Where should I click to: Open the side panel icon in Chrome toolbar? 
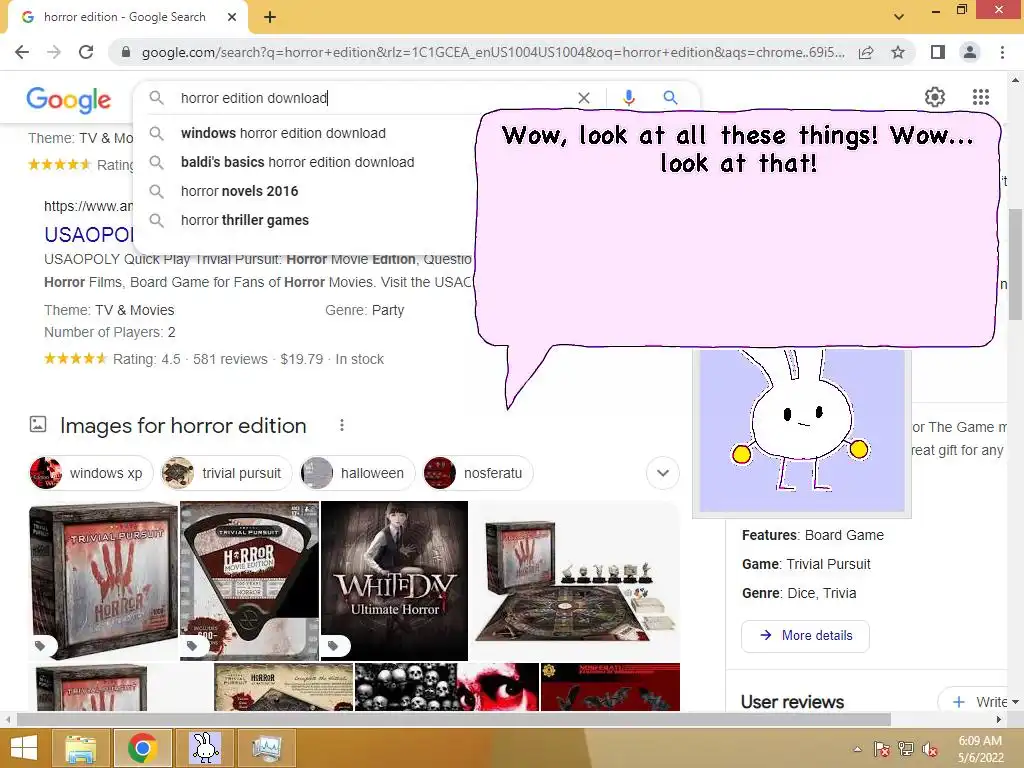point(938,52)
